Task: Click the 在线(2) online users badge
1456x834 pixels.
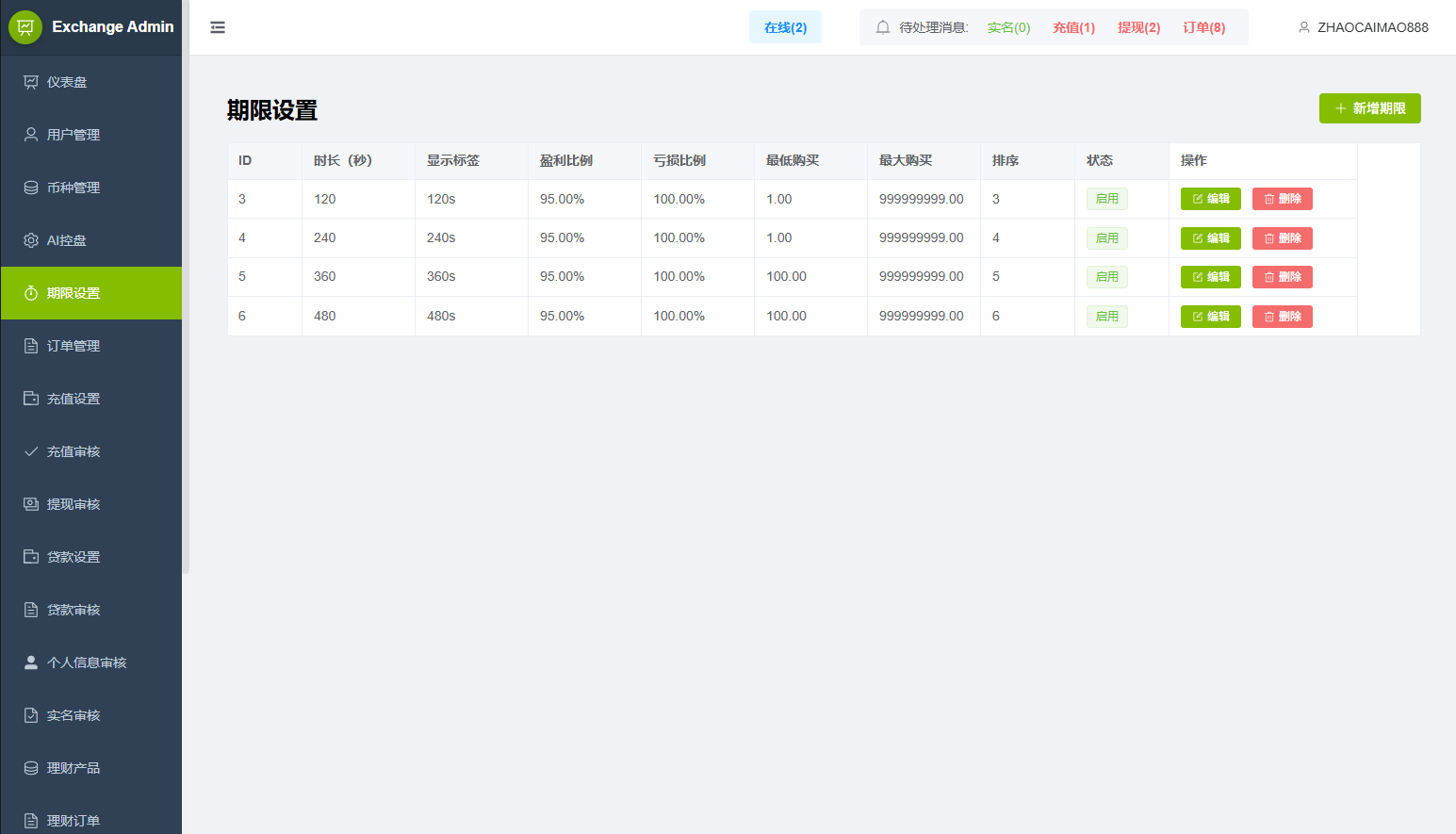Action: [x=785, y=27]
